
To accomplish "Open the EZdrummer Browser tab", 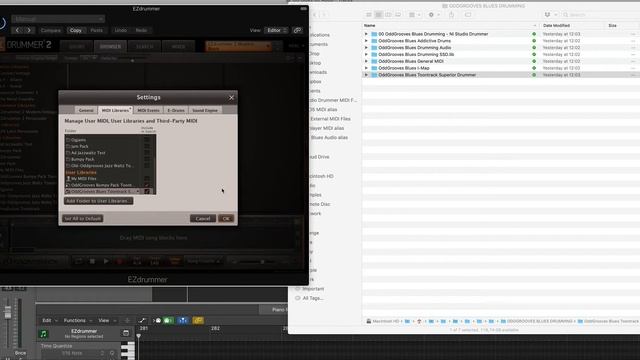I will (110, 47).
